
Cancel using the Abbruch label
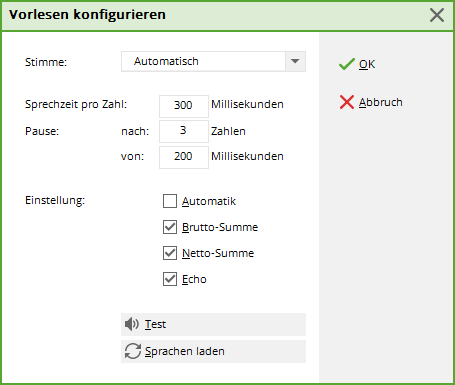[x=381, y=102]
